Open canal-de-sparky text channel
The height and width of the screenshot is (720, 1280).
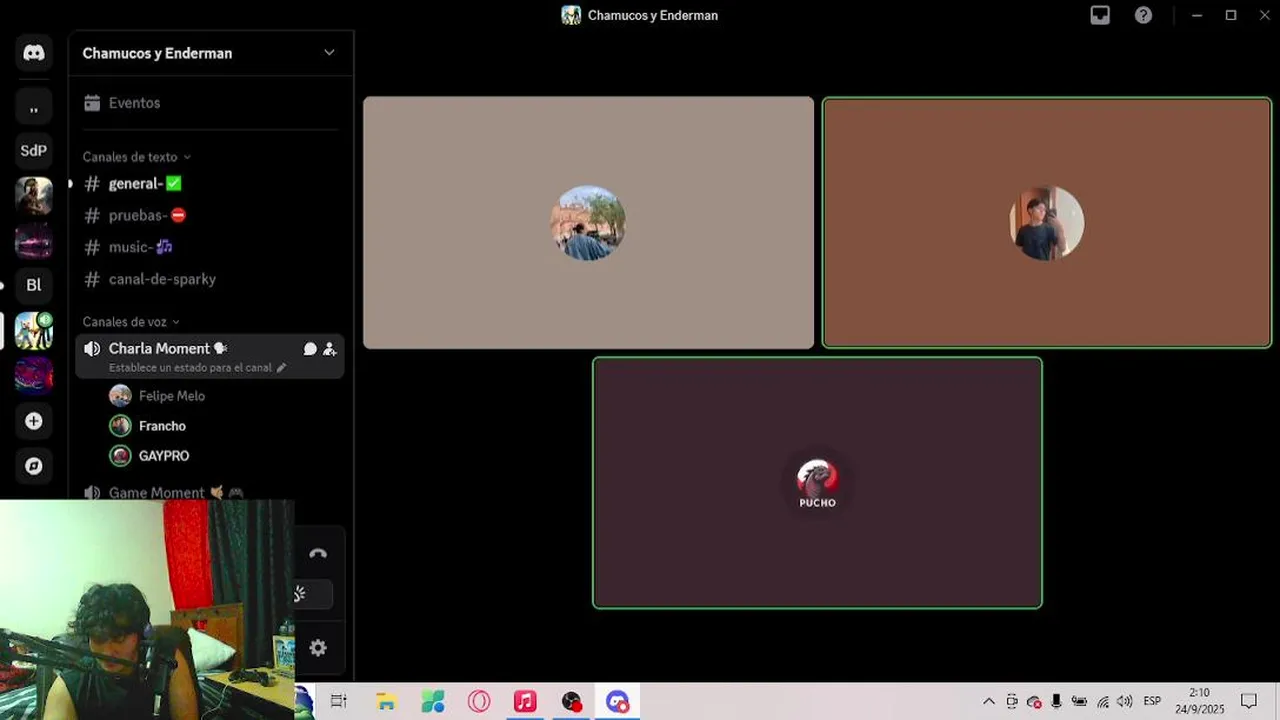(x=210, y=279)
